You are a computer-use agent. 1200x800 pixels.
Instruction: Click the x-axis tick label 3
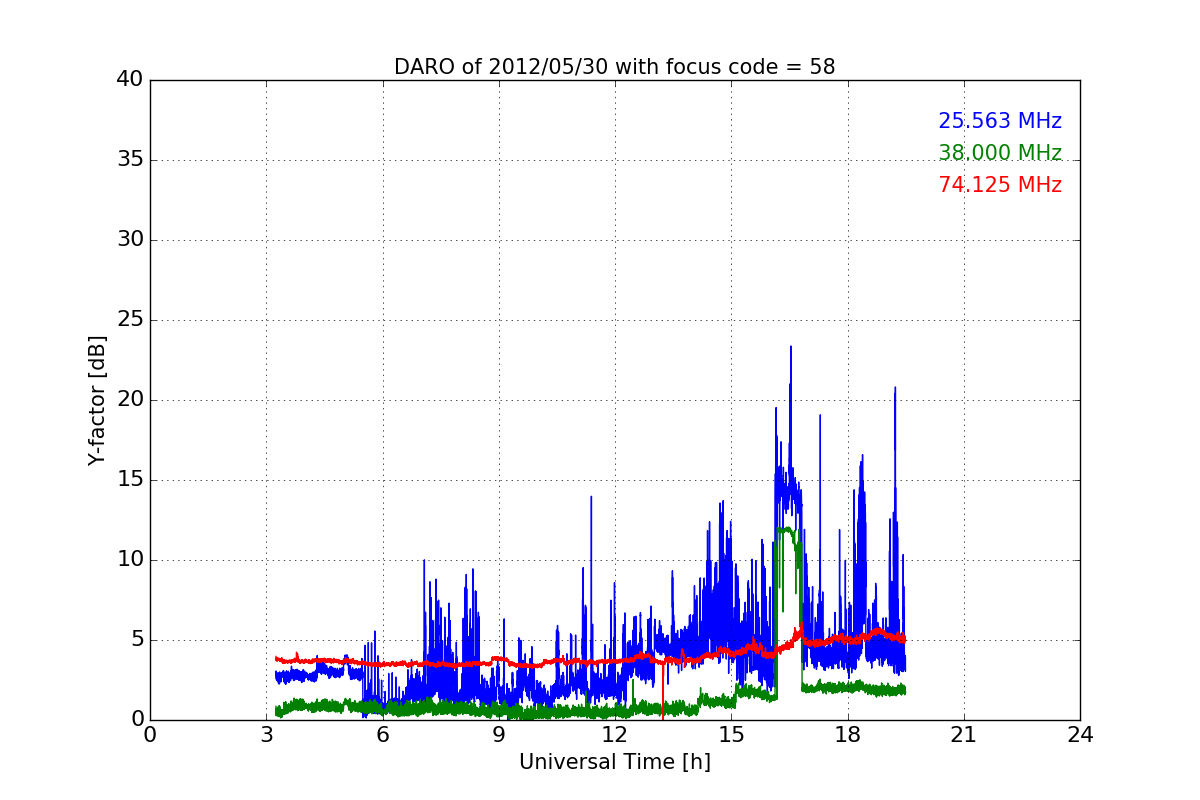[266, 735]
